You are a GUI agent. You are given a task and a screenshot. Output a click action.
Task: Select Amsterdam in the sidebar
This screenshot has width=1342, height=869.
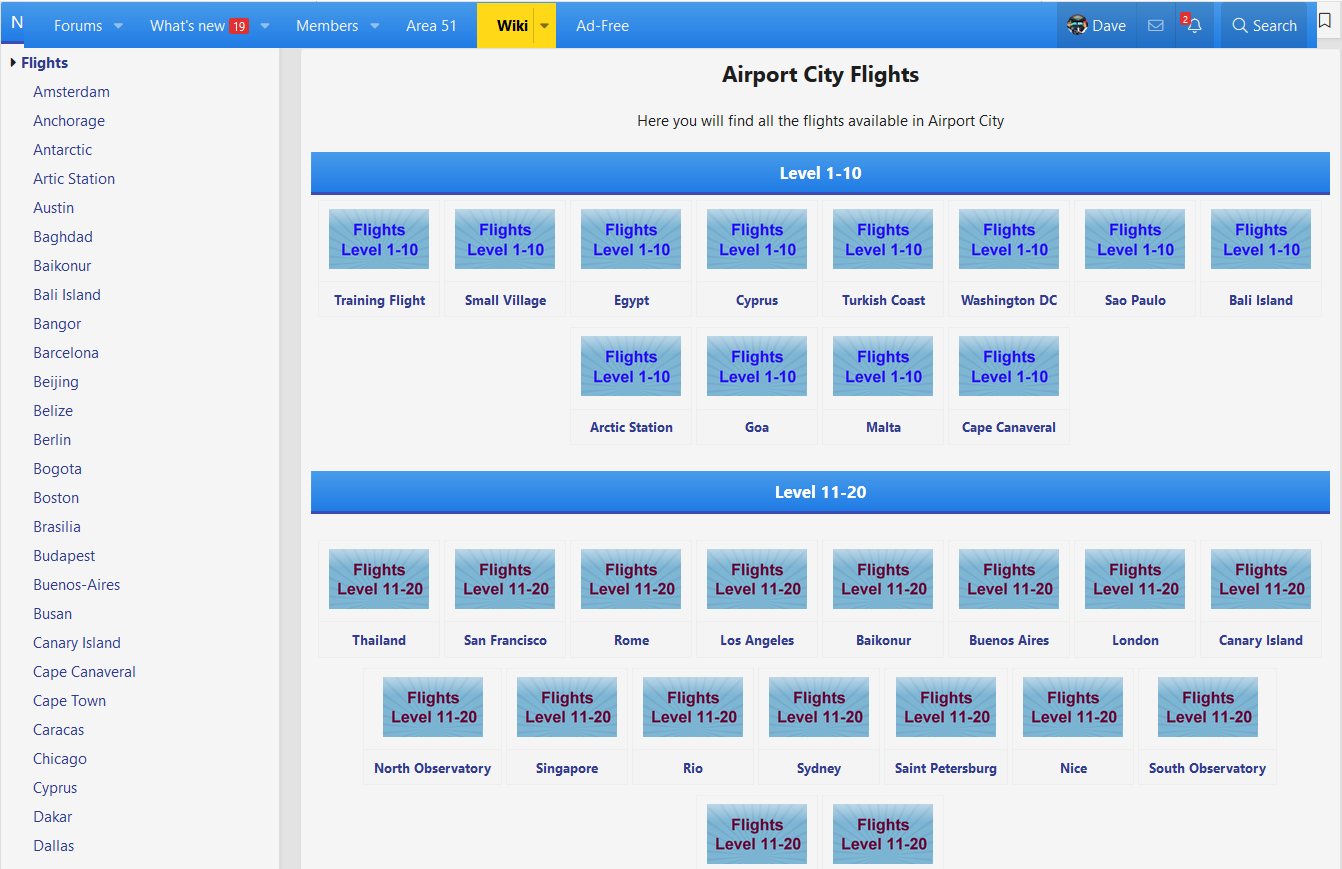71,92
